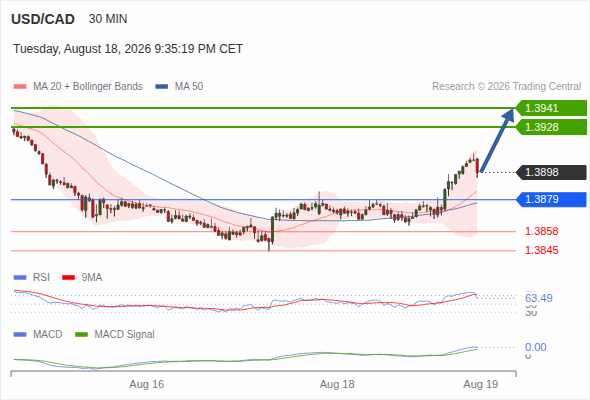Screen dimensions: 590x400
Task: Click the USD/CAD pair title
Action: 43,19
